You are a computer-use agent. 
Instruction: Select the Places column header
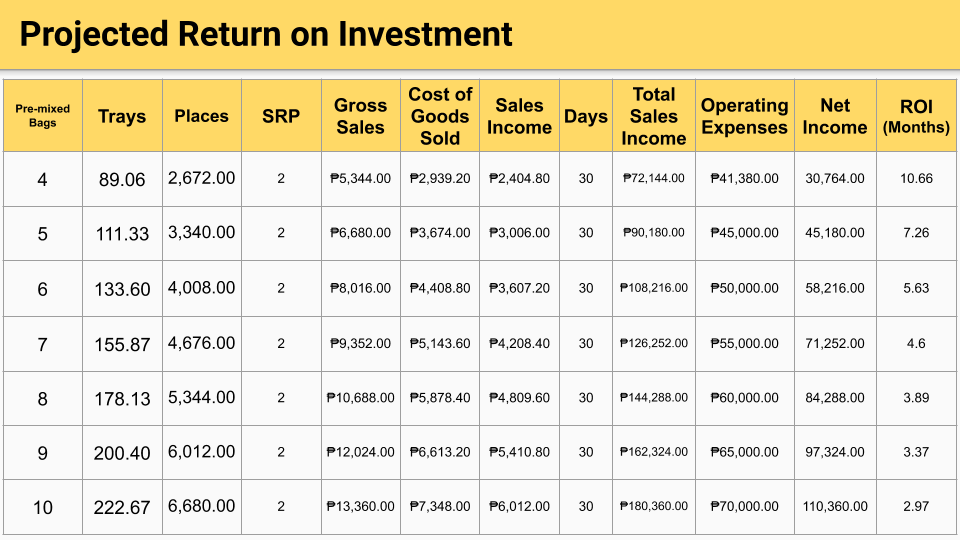201,116
